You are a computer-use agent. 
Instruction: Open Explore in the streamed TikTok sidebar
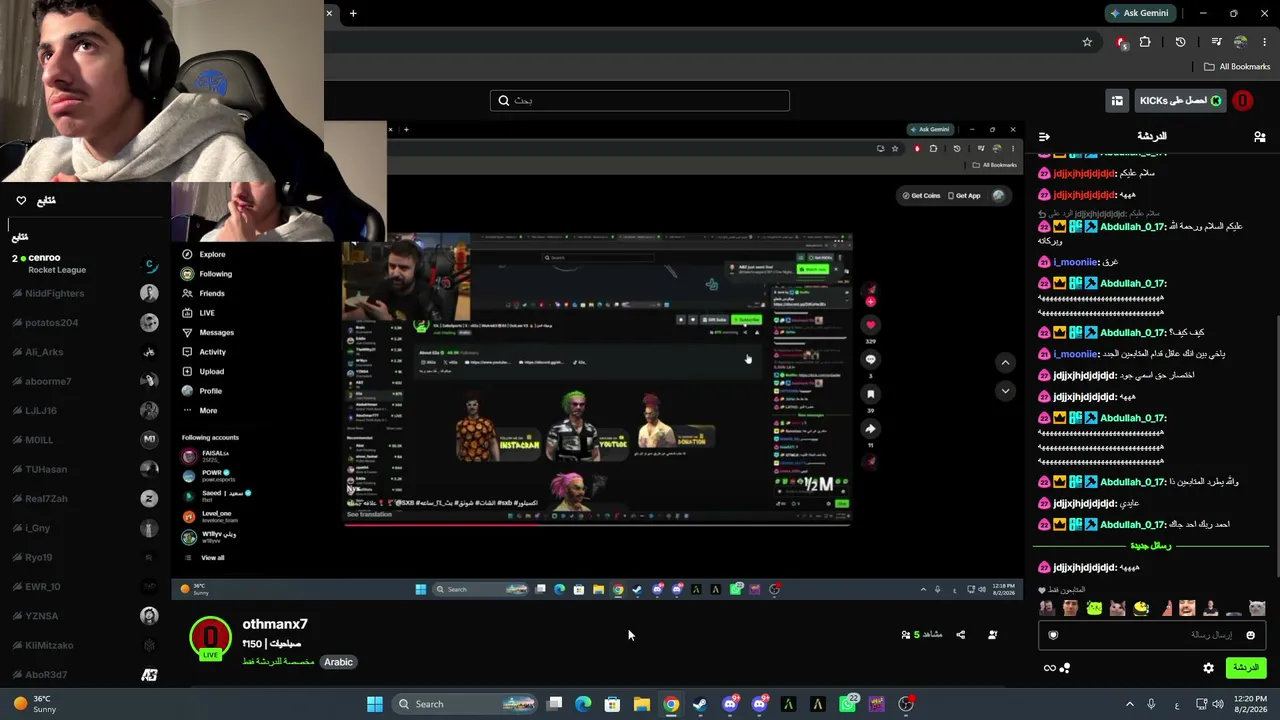pyautogui.click(x=204, y=254)
